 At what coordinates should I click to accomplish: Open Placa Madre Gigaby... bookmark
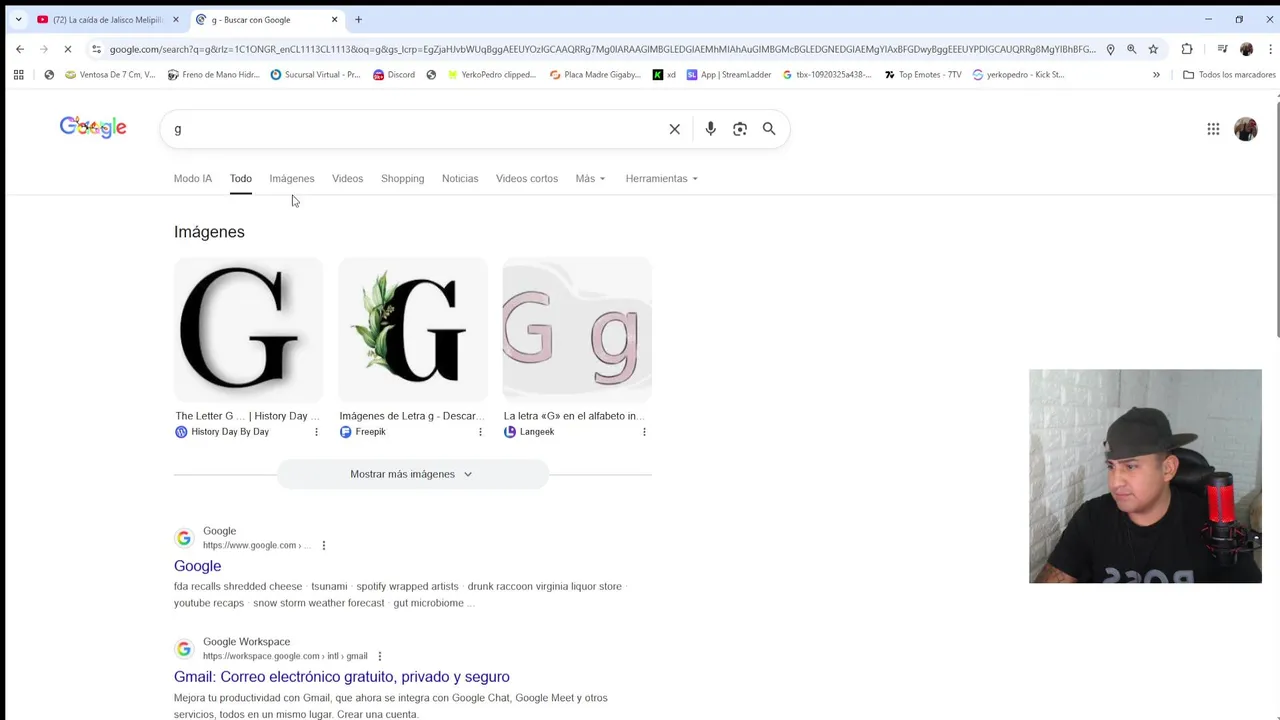tap(595, 74)
